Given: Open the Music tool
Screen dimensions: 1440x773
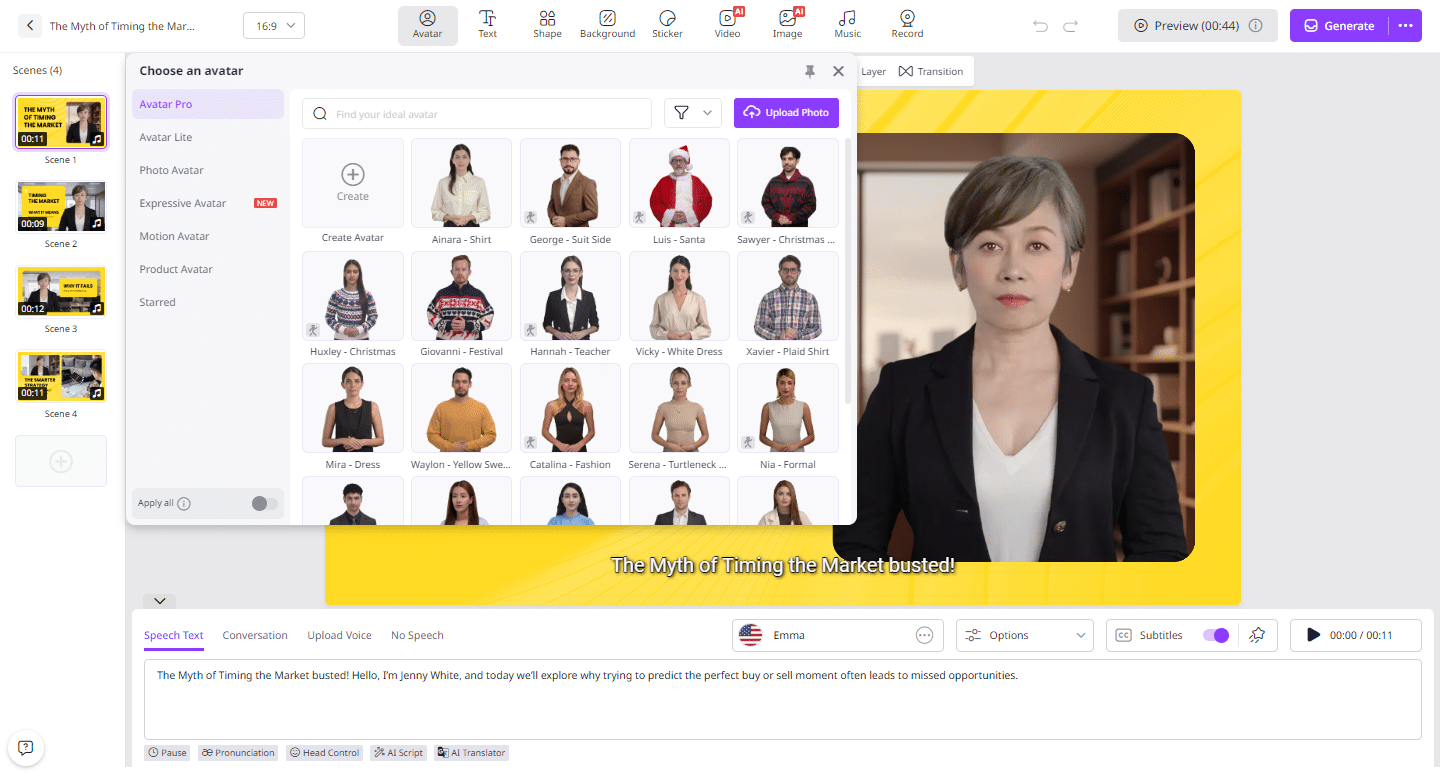Looking at the screenshot, I should point(847,25).
